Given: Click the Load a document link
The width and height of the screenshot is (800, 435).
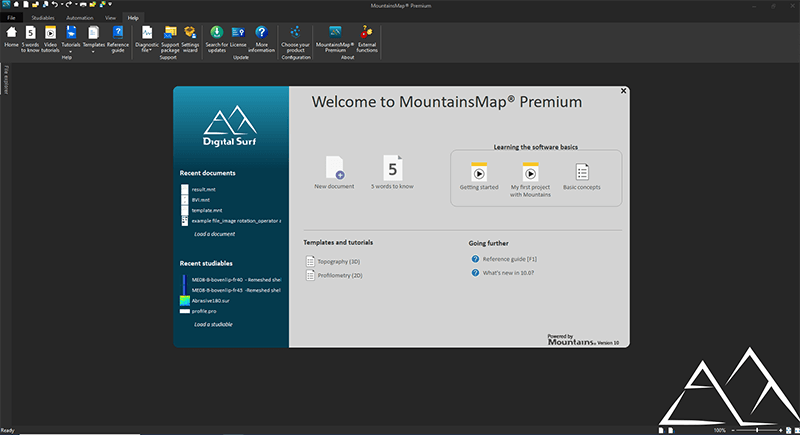Looking at the screenshot, I should tap(214, 234).
